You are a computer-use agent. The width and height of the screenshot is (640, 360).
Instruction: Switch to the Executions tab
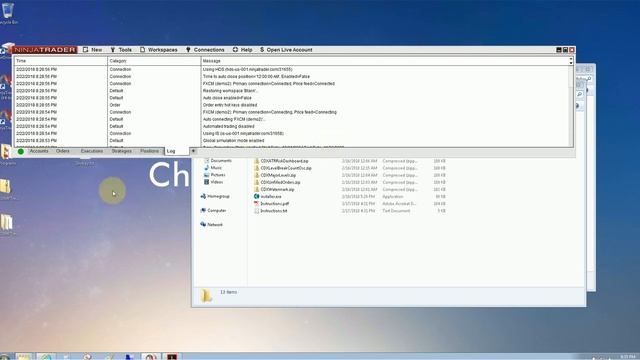click(x=92, y=151)
